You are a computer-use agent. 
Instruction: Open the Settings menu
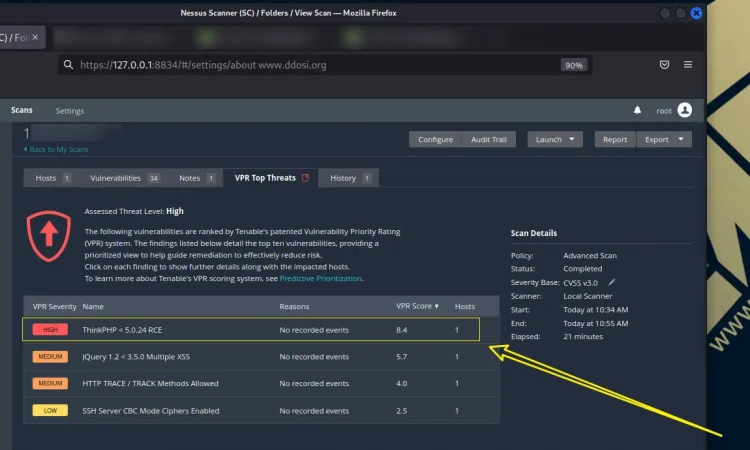(70, 111)
